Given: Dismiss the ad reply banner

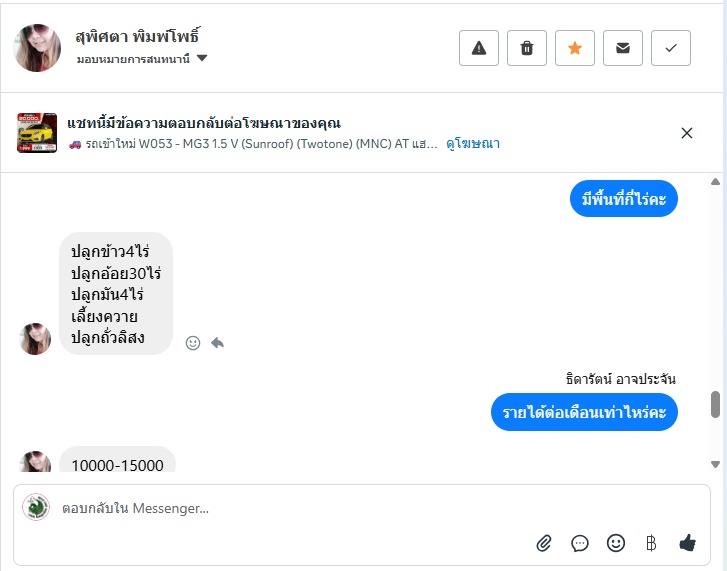Looking at the screenshot, I should click(x=687, y=133).
